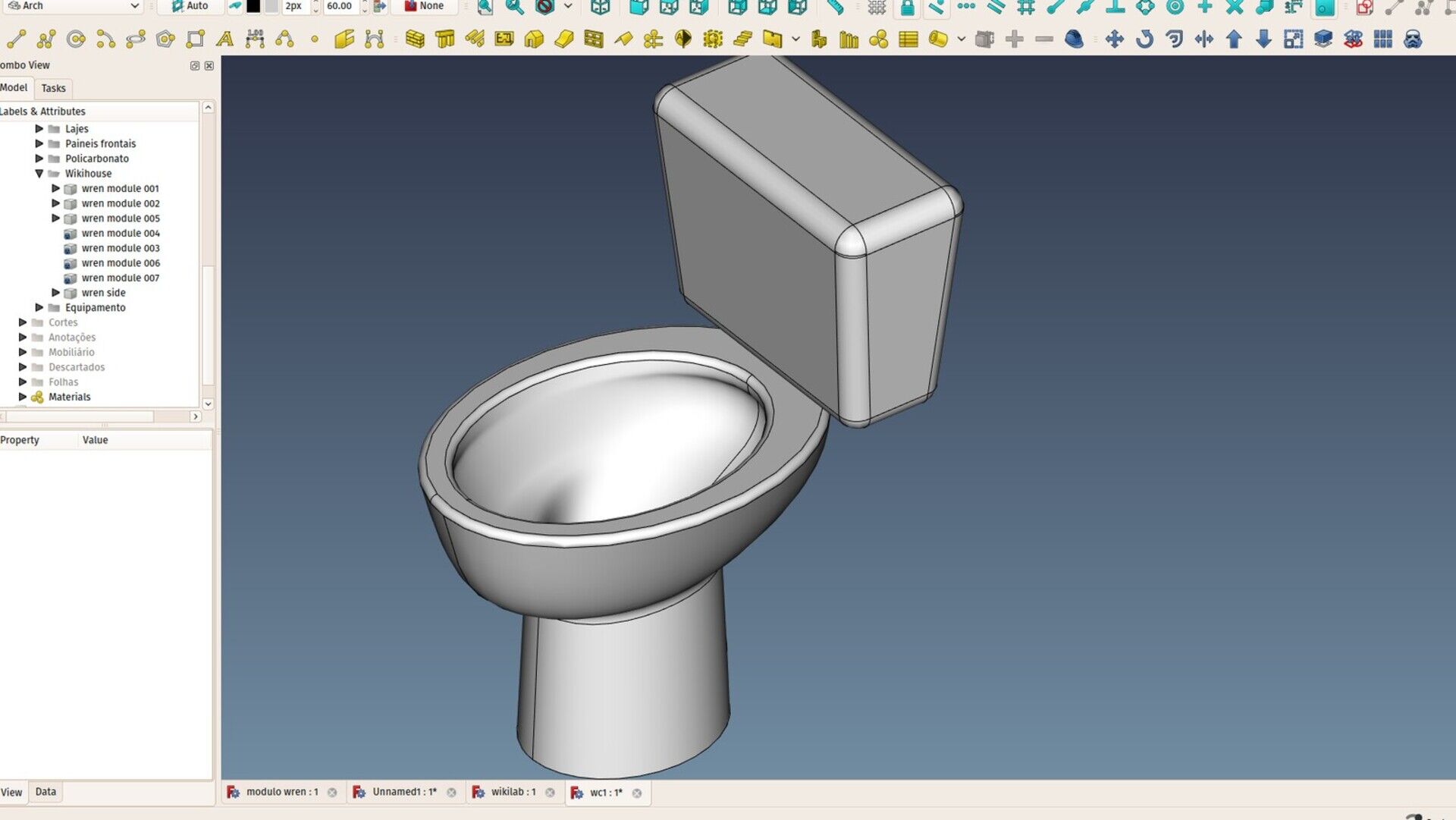Switch to the Unnamed1 : 1* document tab

404,792
